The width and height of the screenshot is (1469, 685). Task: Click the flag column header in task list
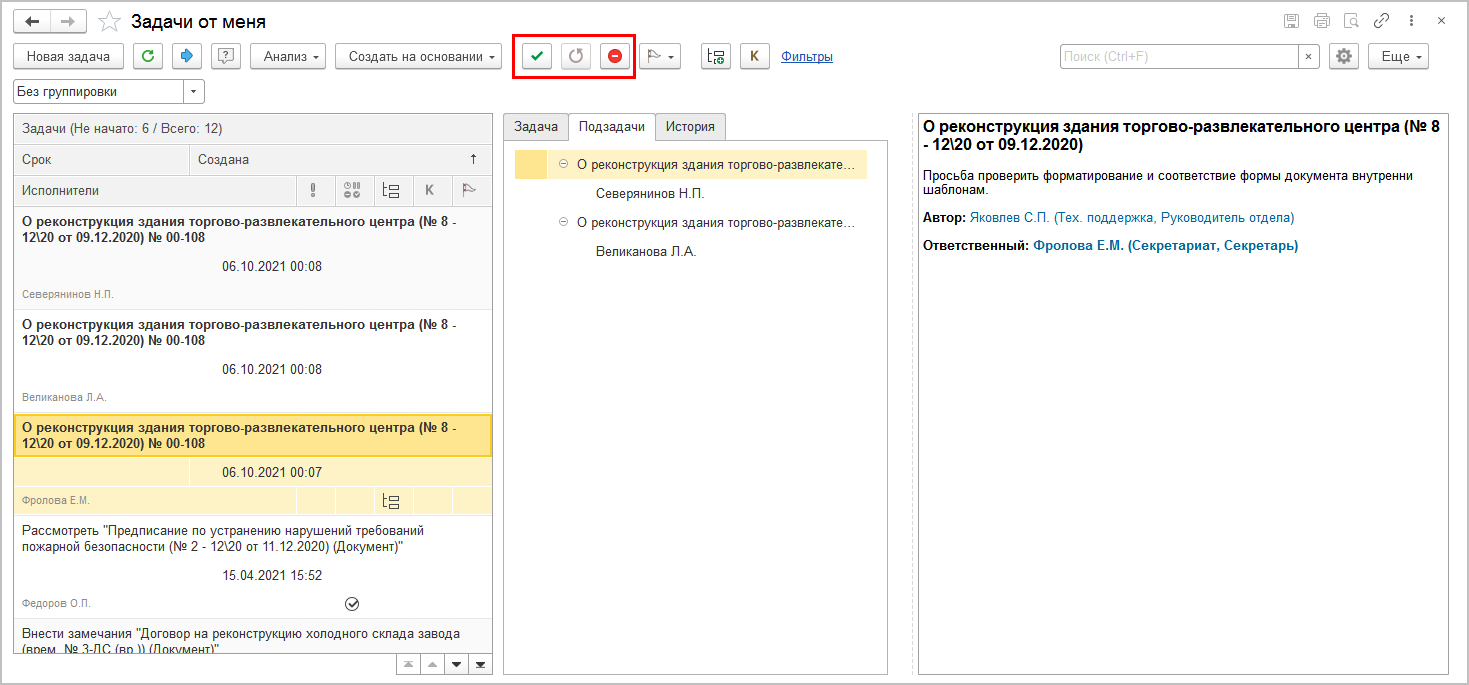(x=469, y=190)
